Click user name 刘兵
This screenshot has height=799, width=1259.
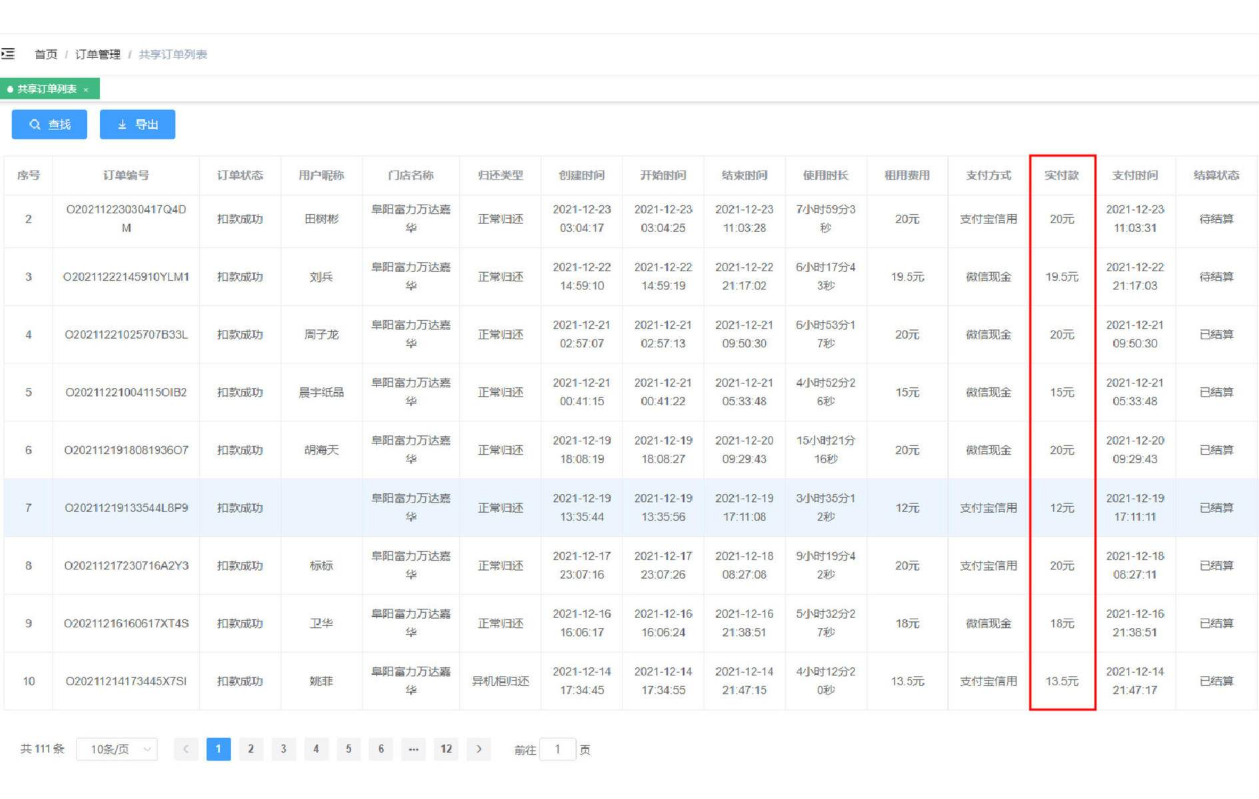pos(321,277)
